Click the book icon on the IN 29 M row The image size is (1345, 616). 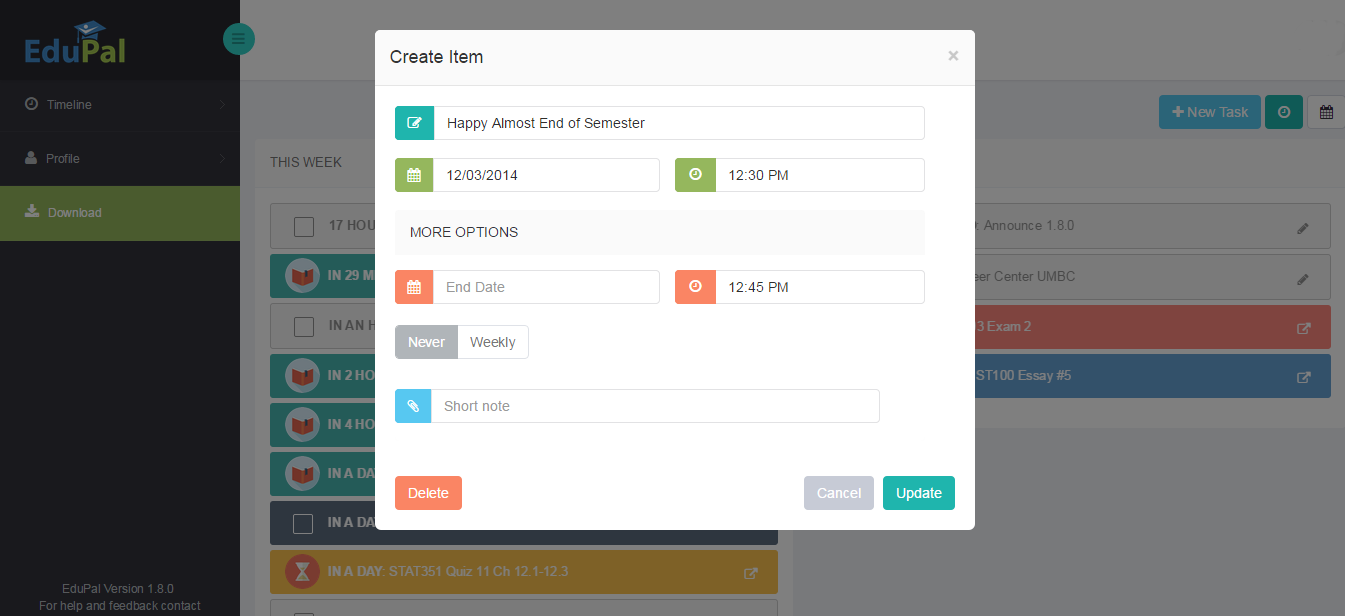pyautogui.click(x=302, y=275)
